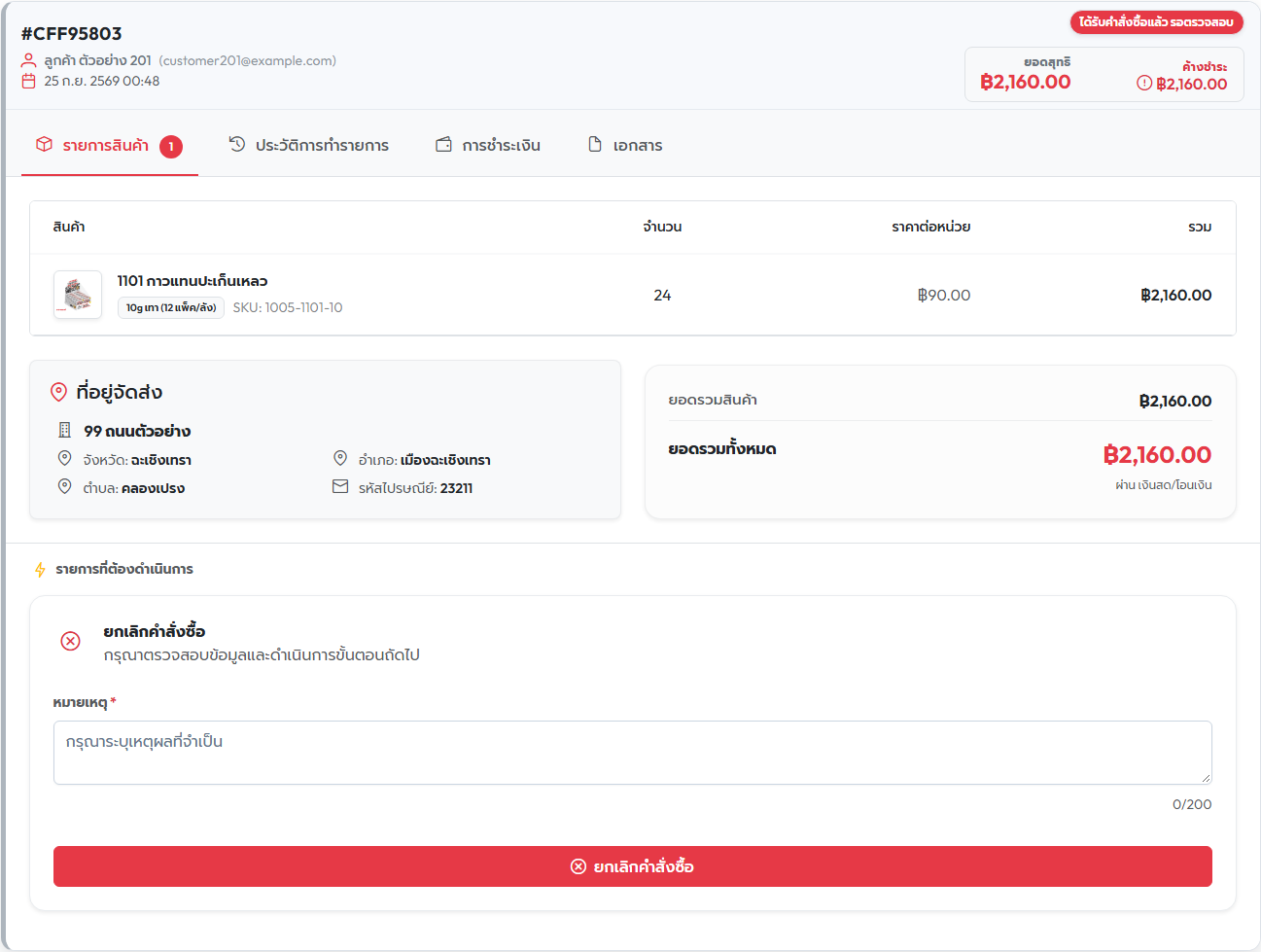Click the SKU: 1005-1101-10 text
Image resolution: width=1261 pixels, height=952 pixels.
(x=288, y=307)
